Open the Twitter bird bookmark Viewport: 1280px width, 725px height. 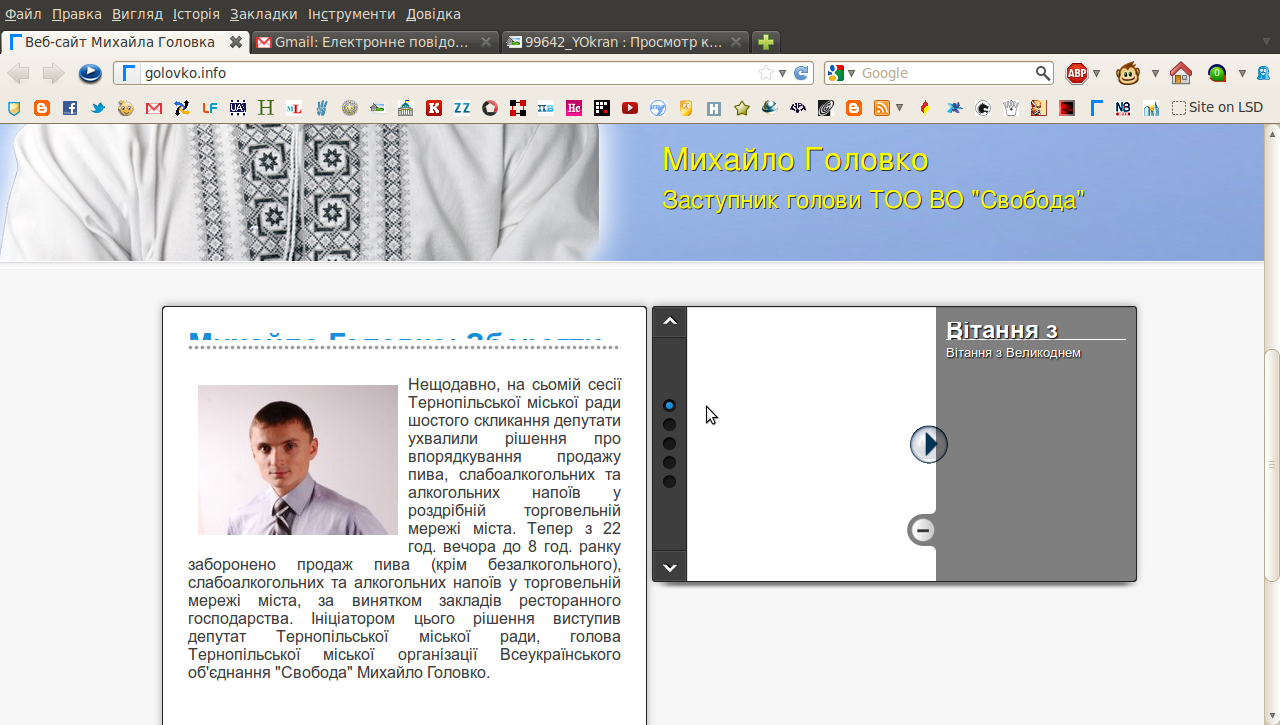tap(98, 108)
